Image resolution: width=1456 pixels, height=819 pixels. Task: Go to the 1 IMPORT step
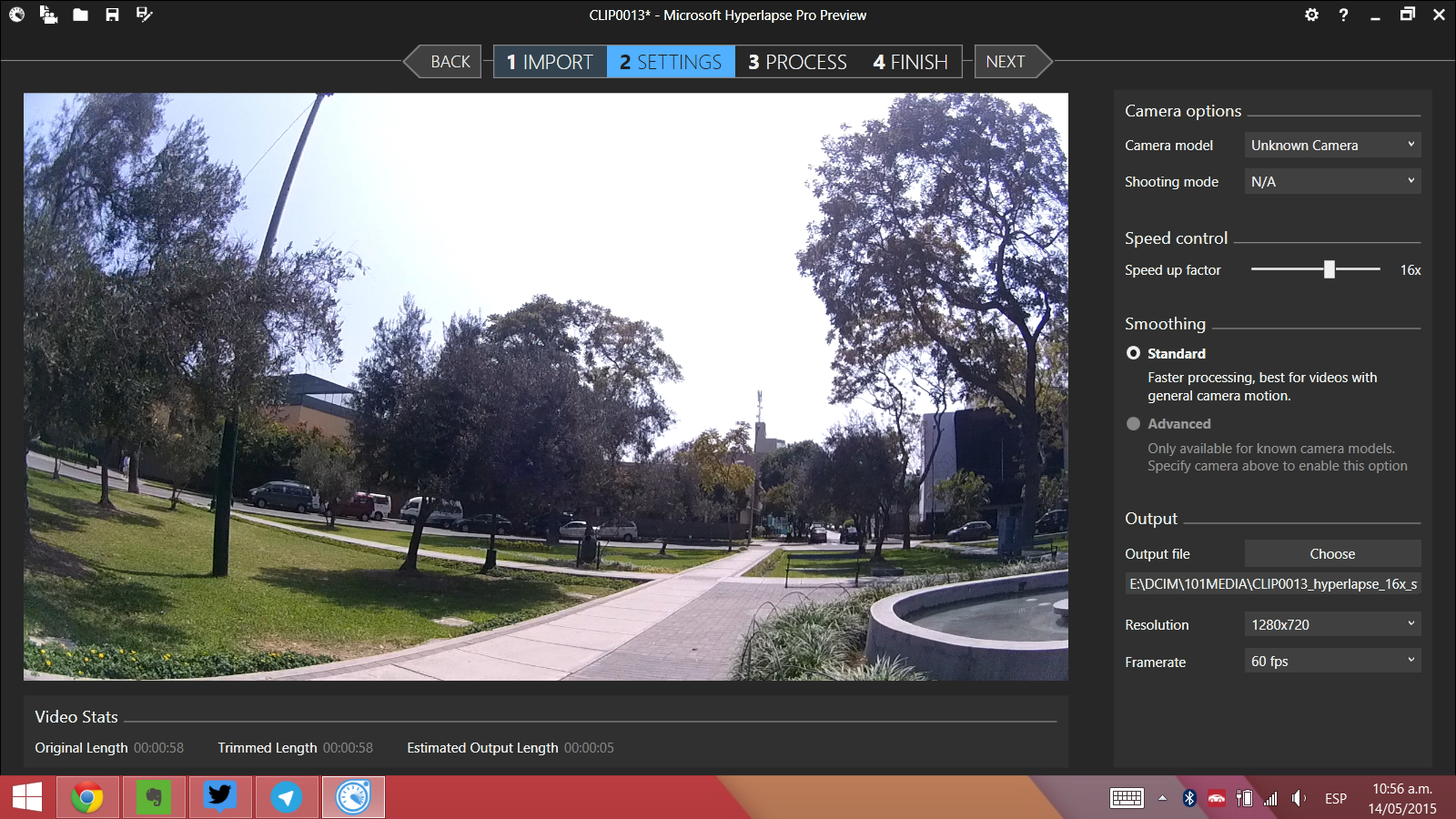[x=551, y=62]
